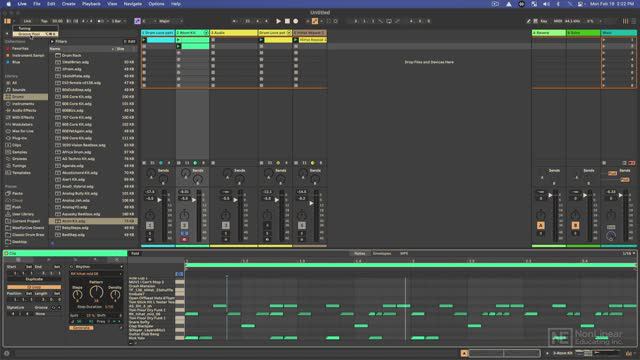Open the scale root note dropdown next to scale icon

[148, 21]
